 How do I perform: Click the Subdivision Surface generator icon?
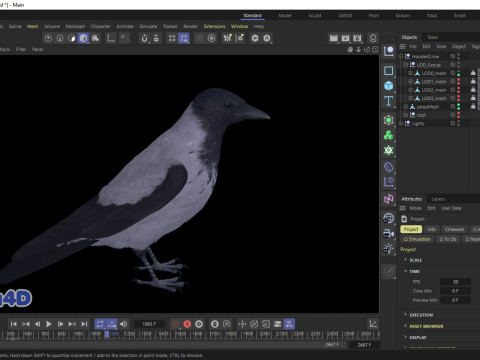389,120
